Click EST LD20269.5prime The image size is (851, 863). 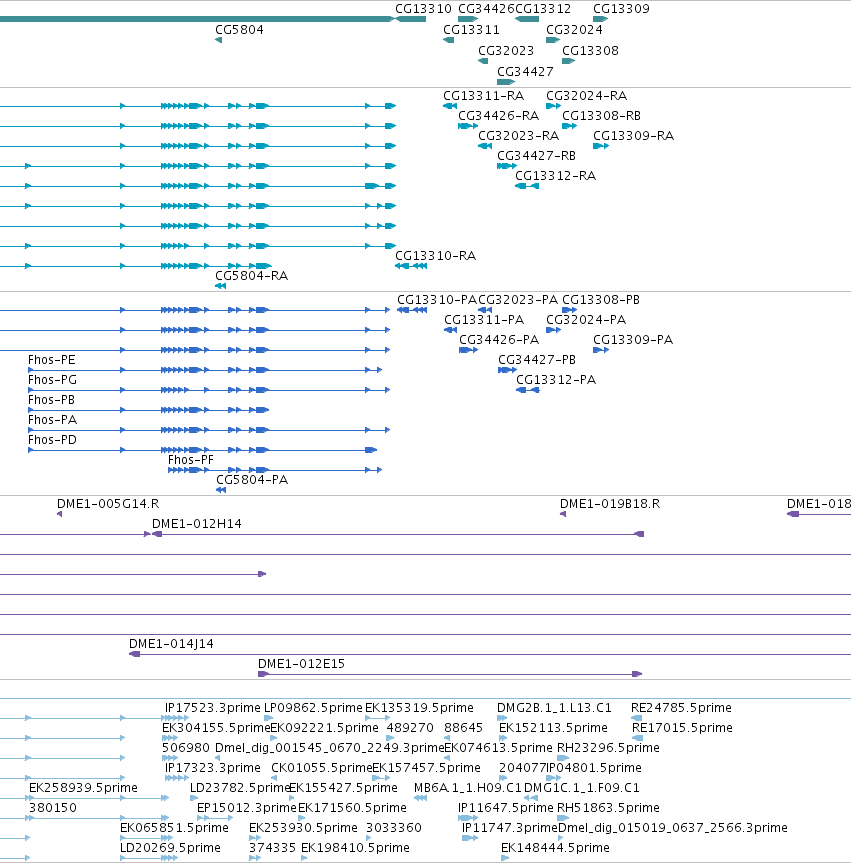point(170,848)
